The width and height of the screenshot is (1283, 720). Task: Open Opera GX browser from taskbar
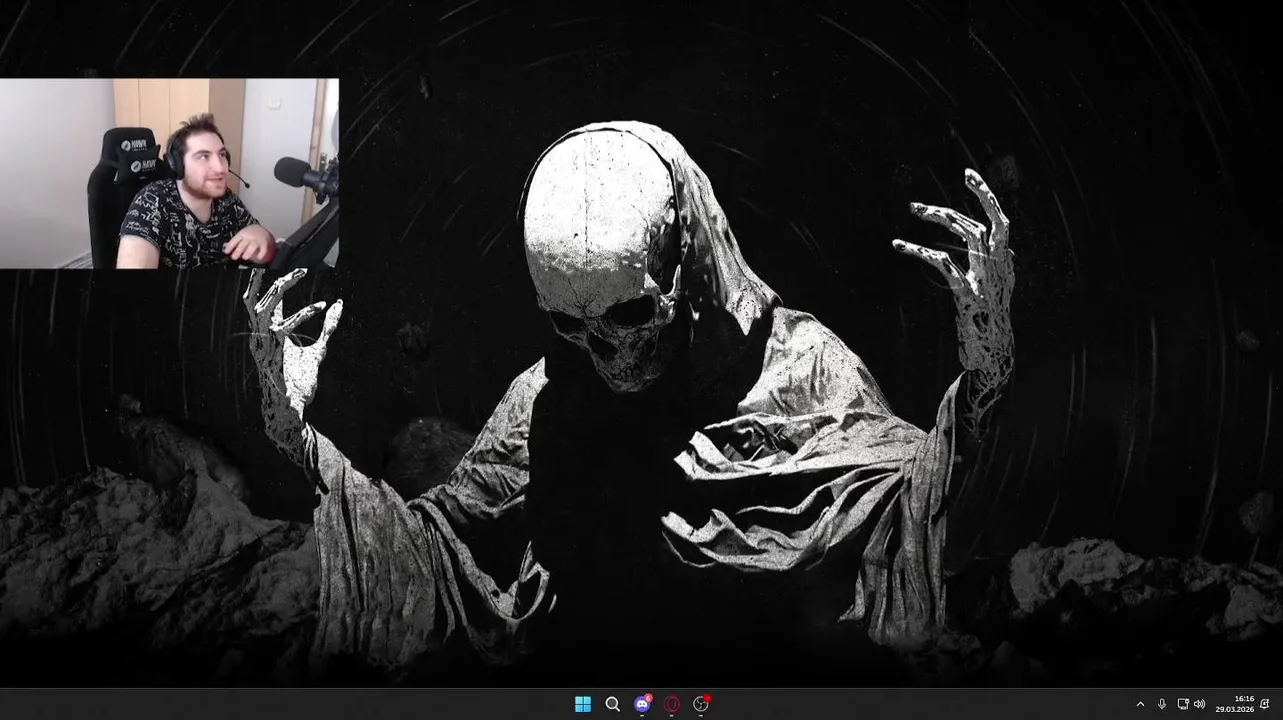(672, 704)
